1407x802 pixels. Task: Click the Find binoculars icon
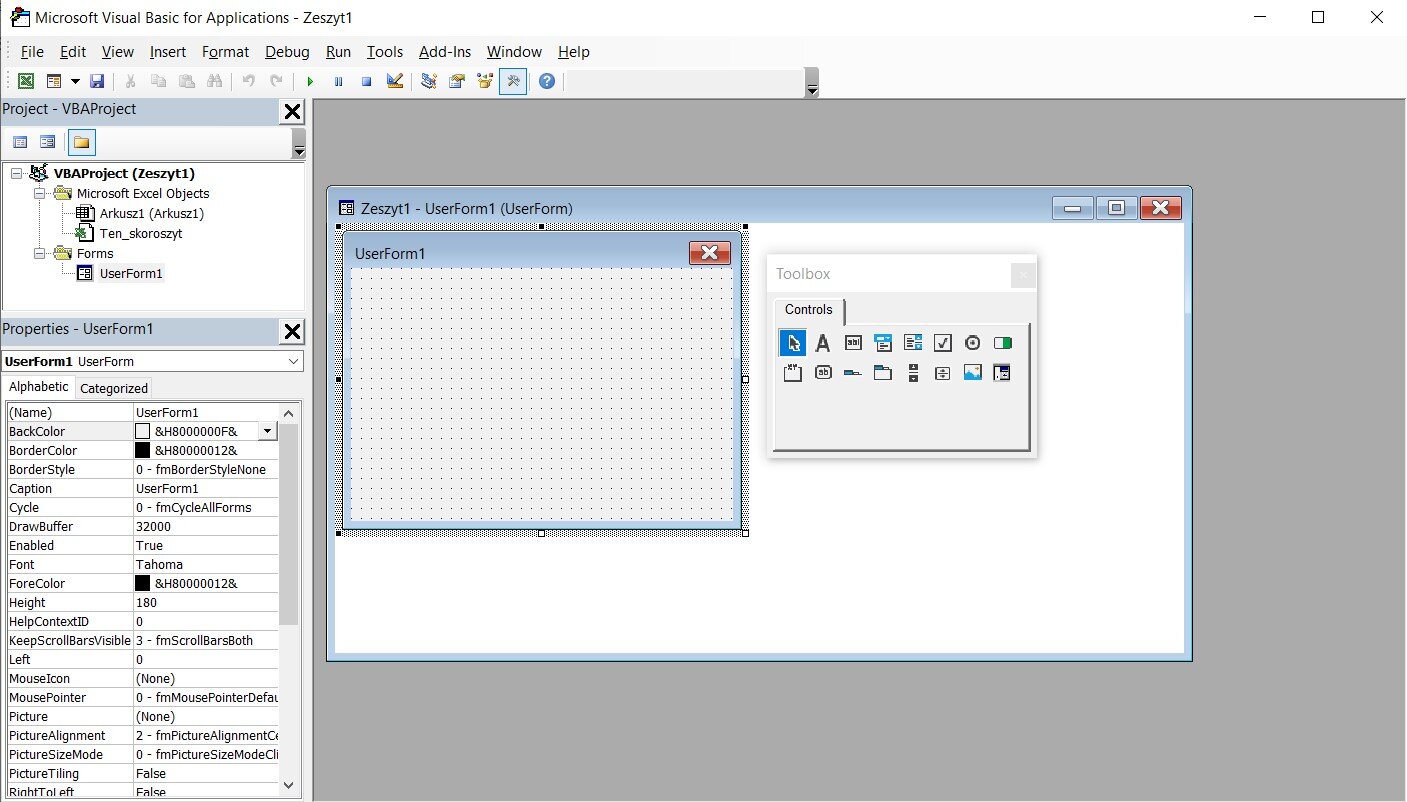(214, 81)
